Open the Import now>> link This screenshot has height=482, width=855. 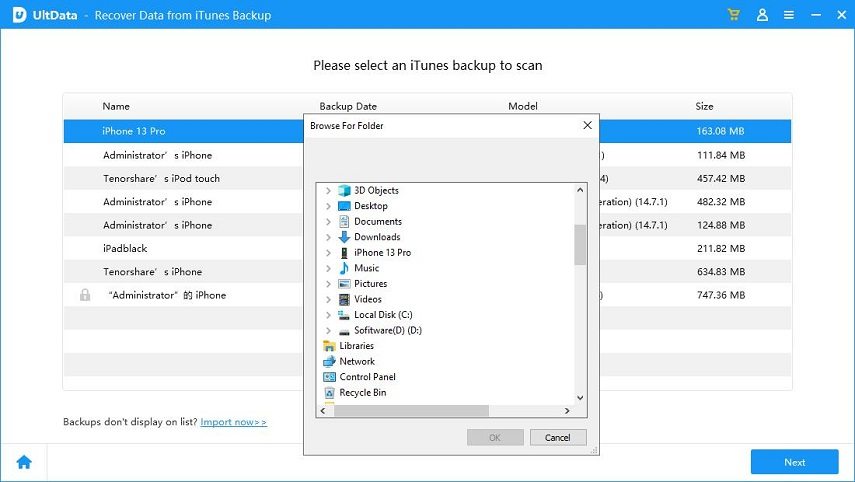click(233, 422)
